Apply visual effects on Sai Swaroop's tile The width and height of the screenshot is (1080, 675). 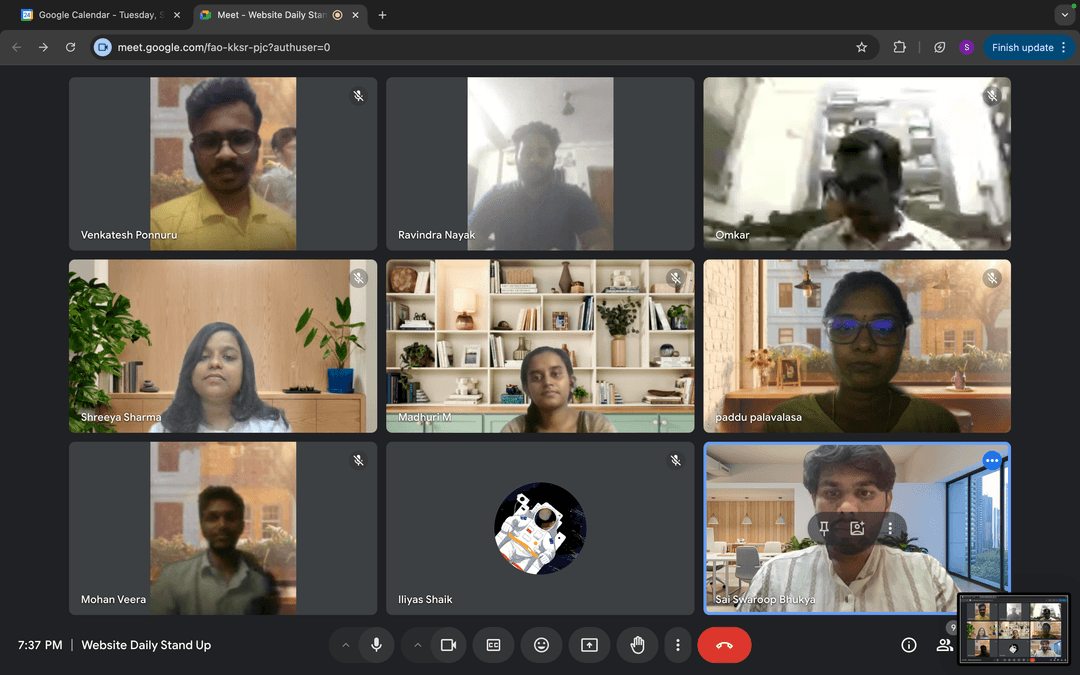(857, 528)
